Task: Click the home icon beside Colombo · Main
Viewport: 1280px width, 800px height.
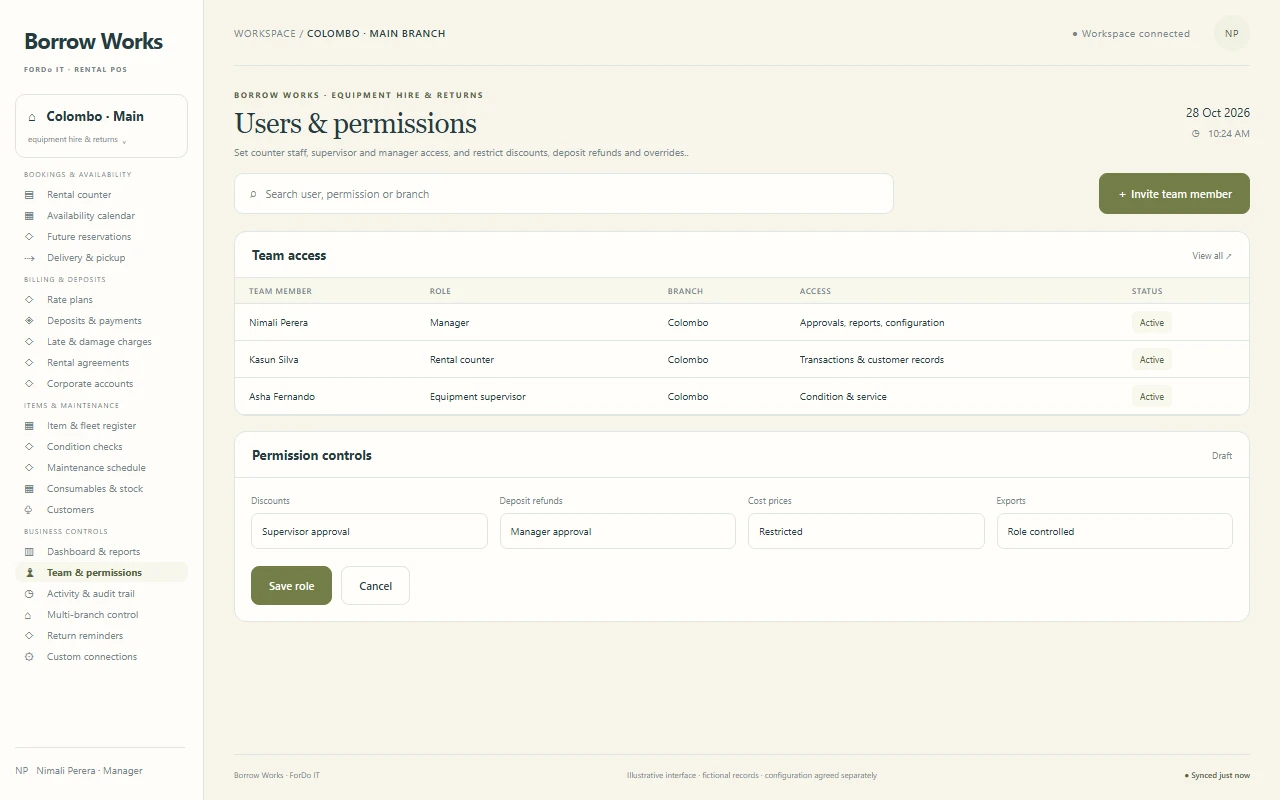Action: click(x=33, y=117)
